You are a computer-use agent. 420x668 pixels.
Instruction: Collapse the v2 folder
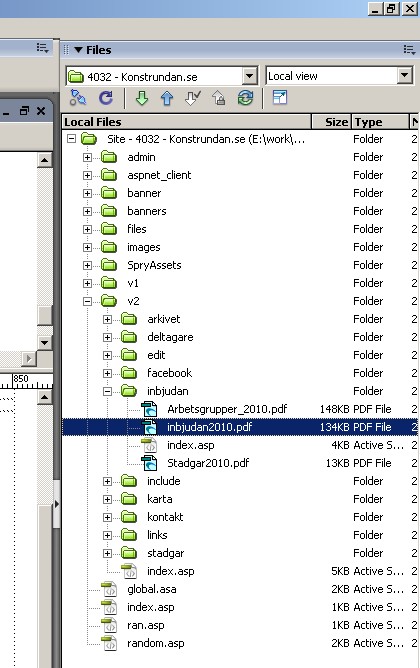click(x=87, y=301)
